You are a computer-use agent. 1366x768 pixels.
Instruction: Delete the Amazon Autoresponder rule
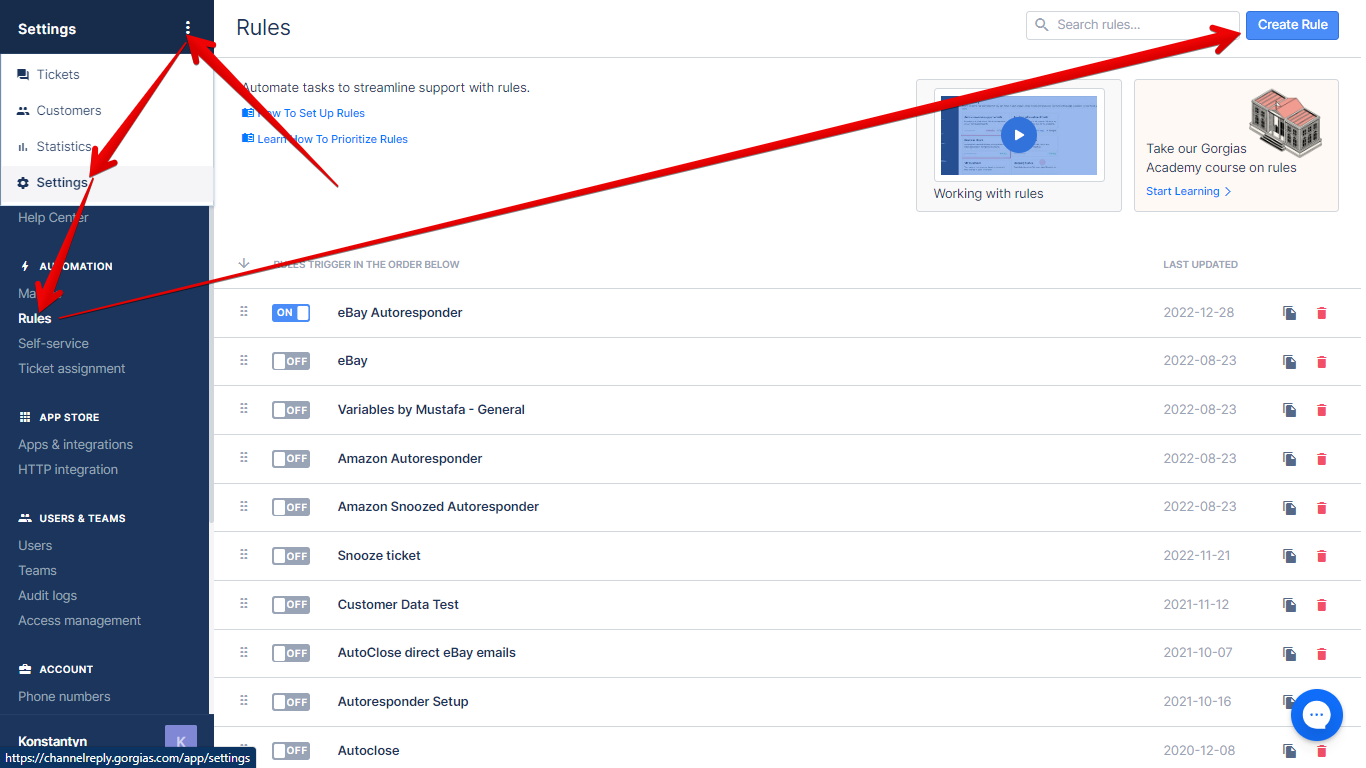[1321, 459]
